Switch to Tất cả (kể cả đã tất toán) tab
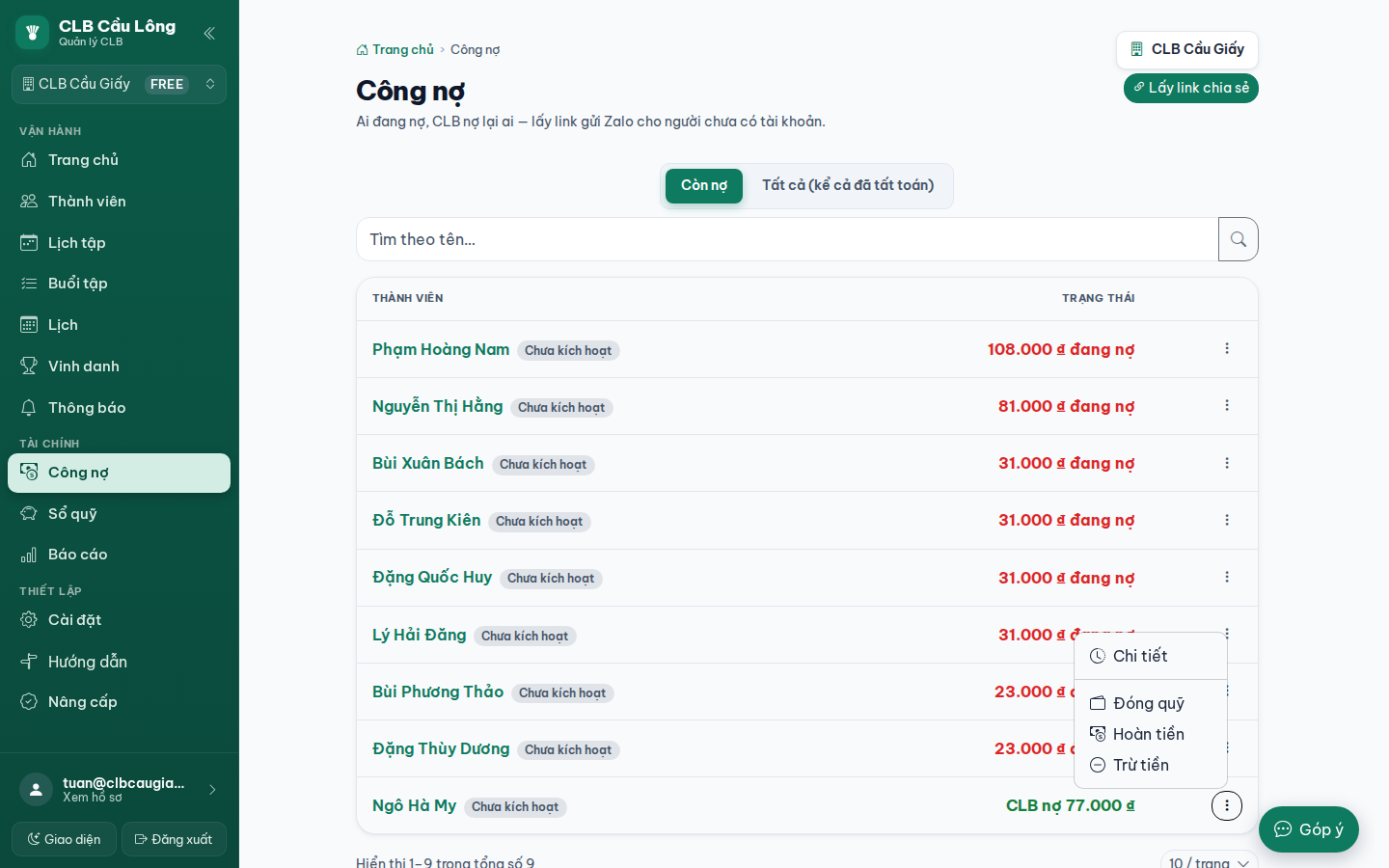 [848, 185]
